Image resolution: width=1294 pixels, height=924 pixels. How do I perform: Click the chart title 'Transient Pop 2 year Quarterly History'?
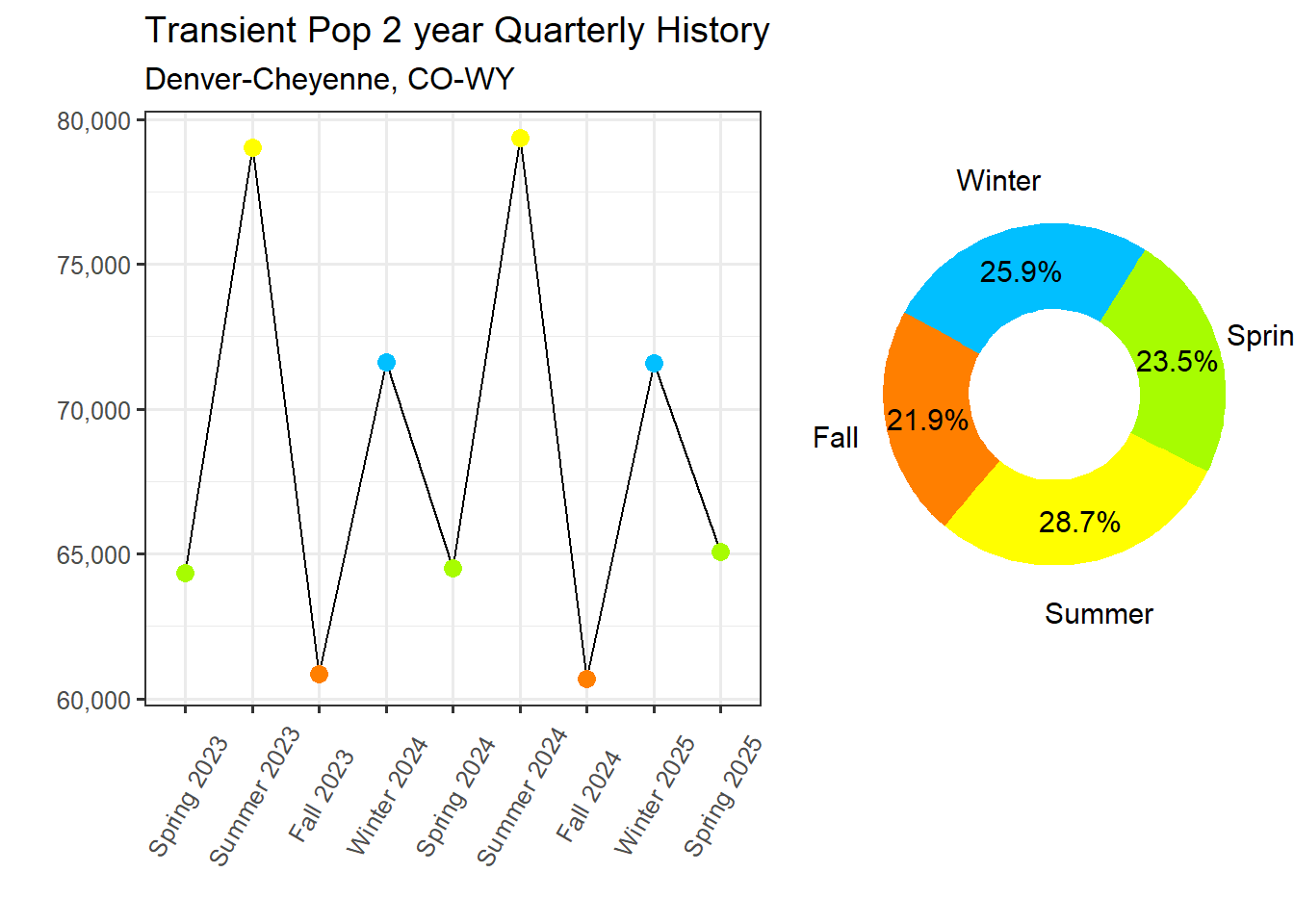point(457,31)
